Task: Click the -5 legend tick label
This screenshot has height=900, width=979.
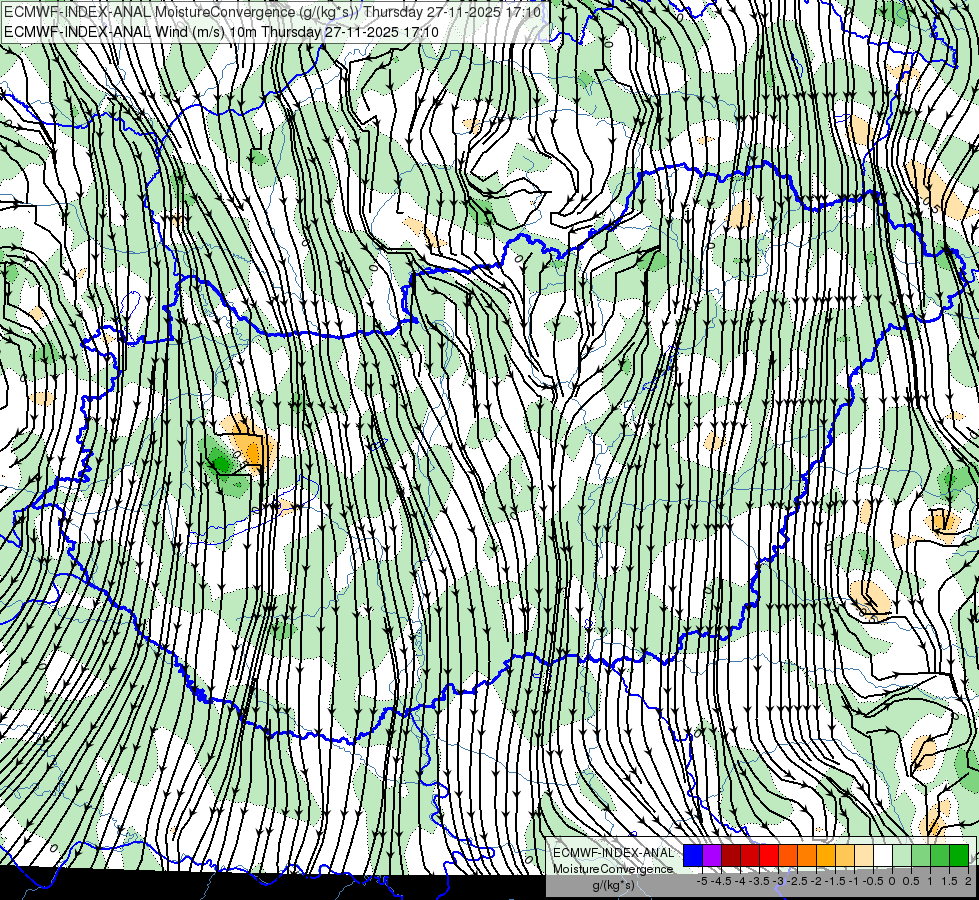Action: pos(702,881)
